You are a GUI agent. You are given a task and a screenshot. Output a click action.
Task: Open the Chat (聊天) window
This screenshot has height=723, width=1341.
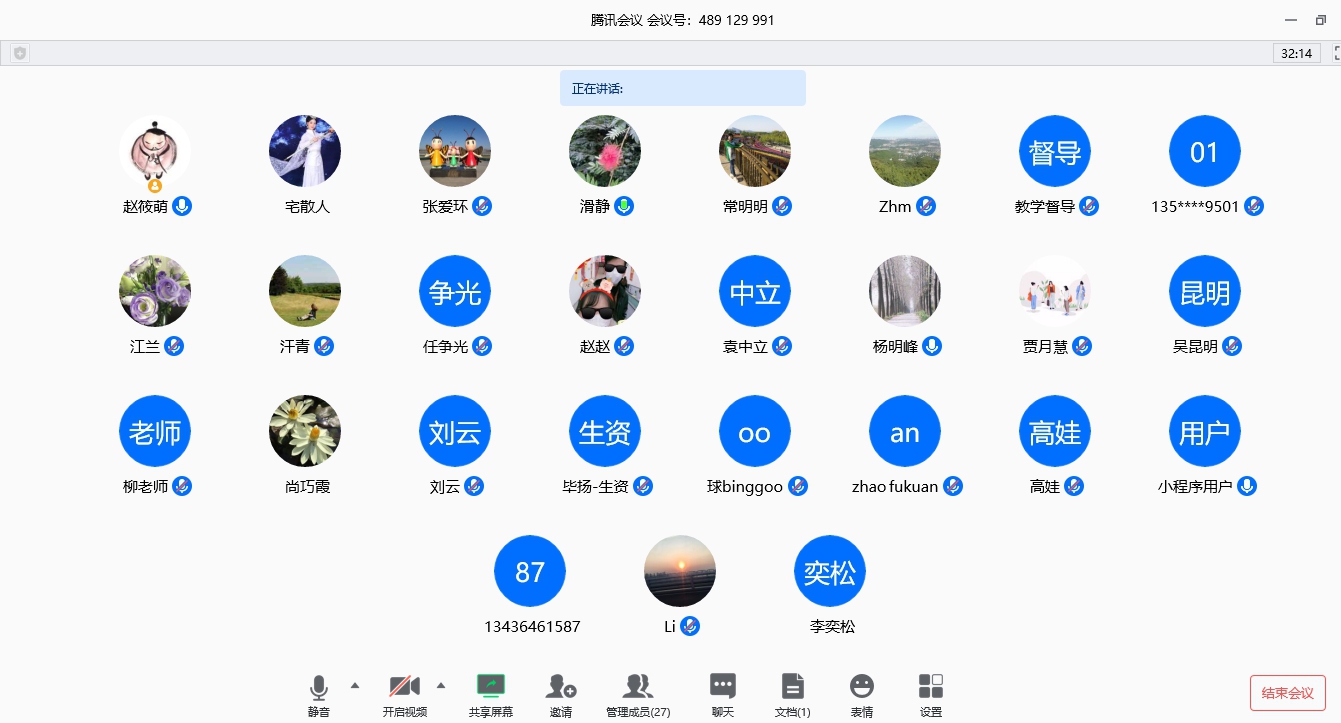722,687
